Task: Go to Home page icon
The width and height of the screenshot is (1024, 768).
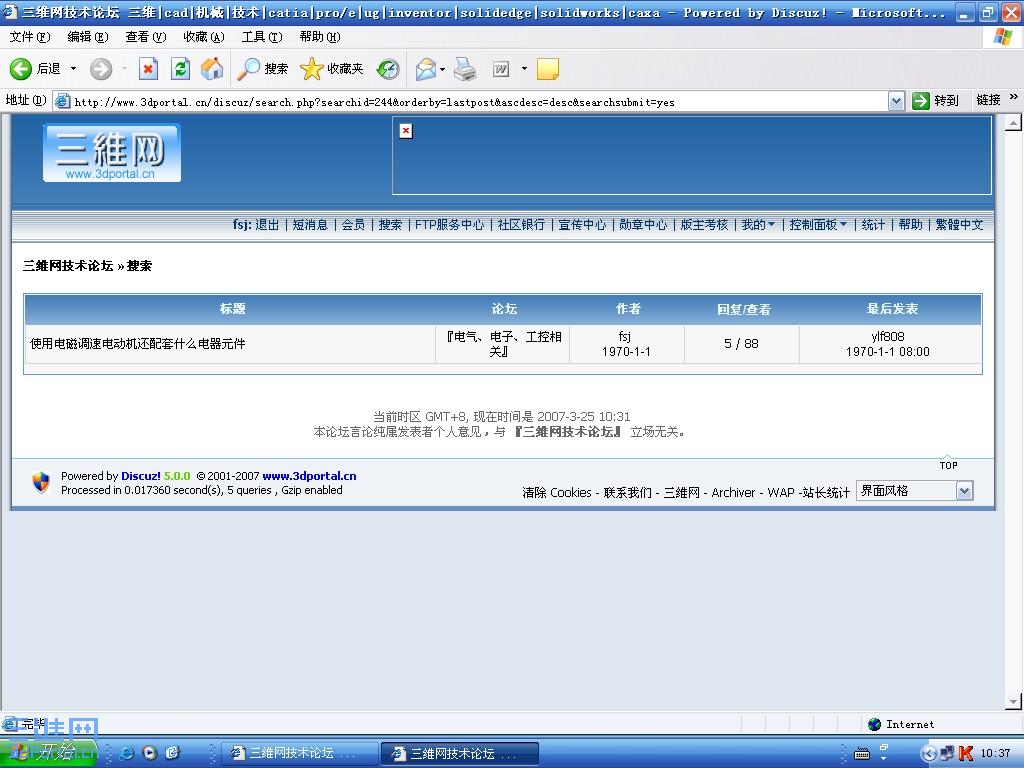Action: [x=212, y=69]
